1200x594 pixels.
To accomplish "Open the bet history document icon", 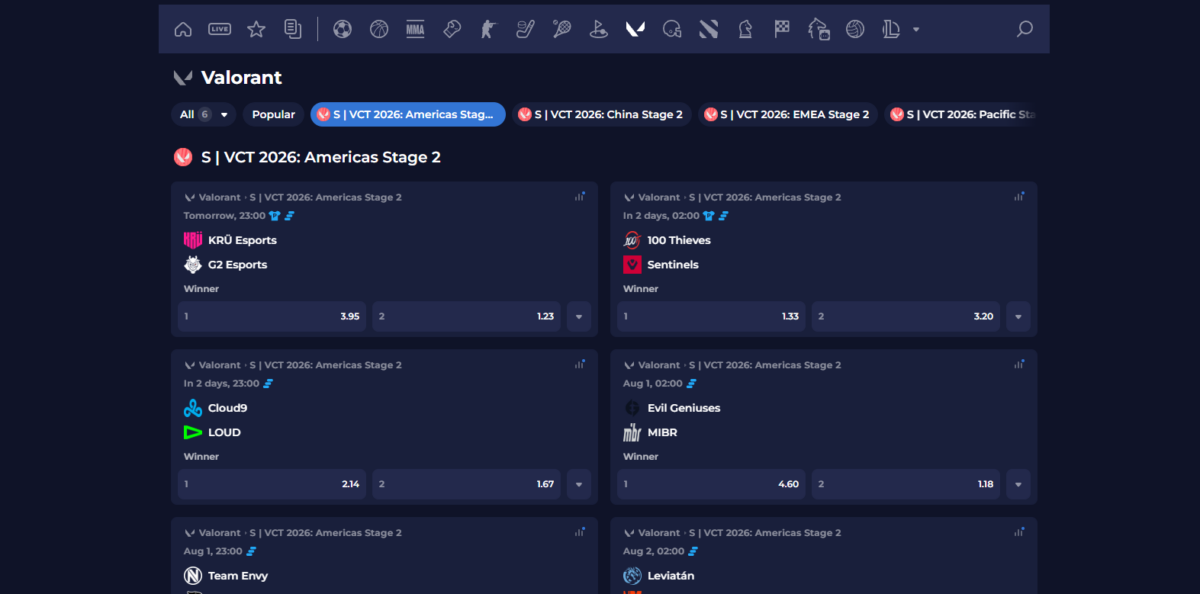I will coord(293,29).
